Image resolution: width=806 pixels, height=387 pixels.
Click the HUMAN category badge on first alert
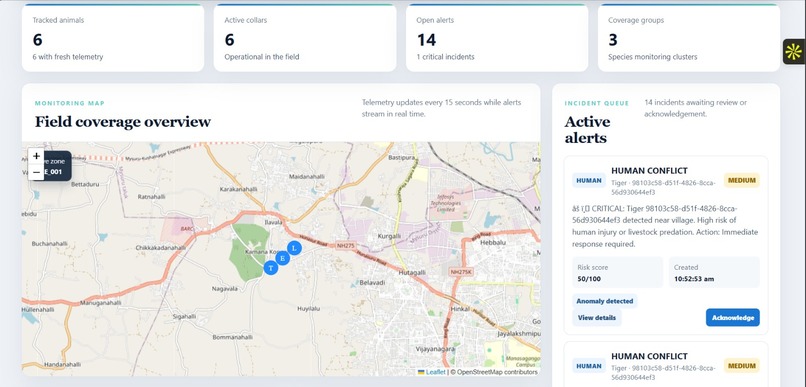pos(589,180)
